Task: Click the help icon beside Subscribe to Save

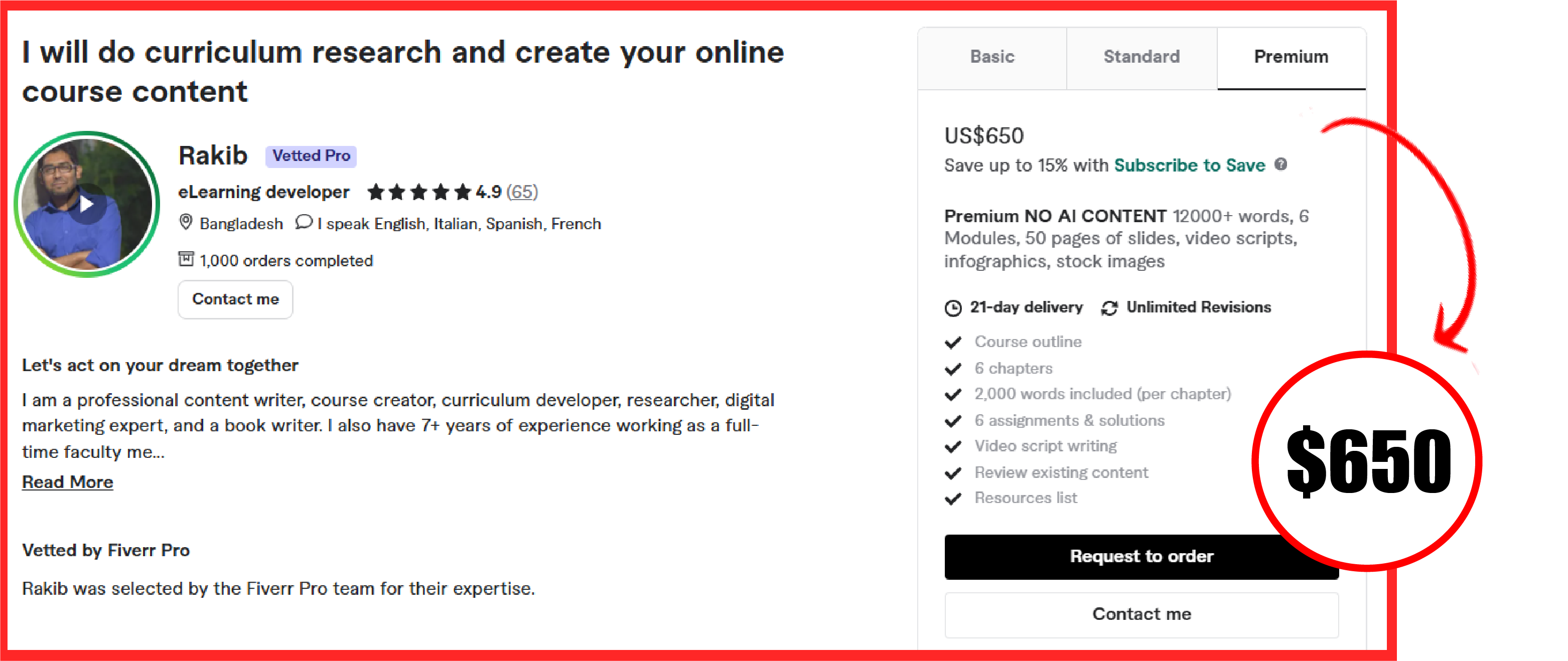Action: [1280, 164]
